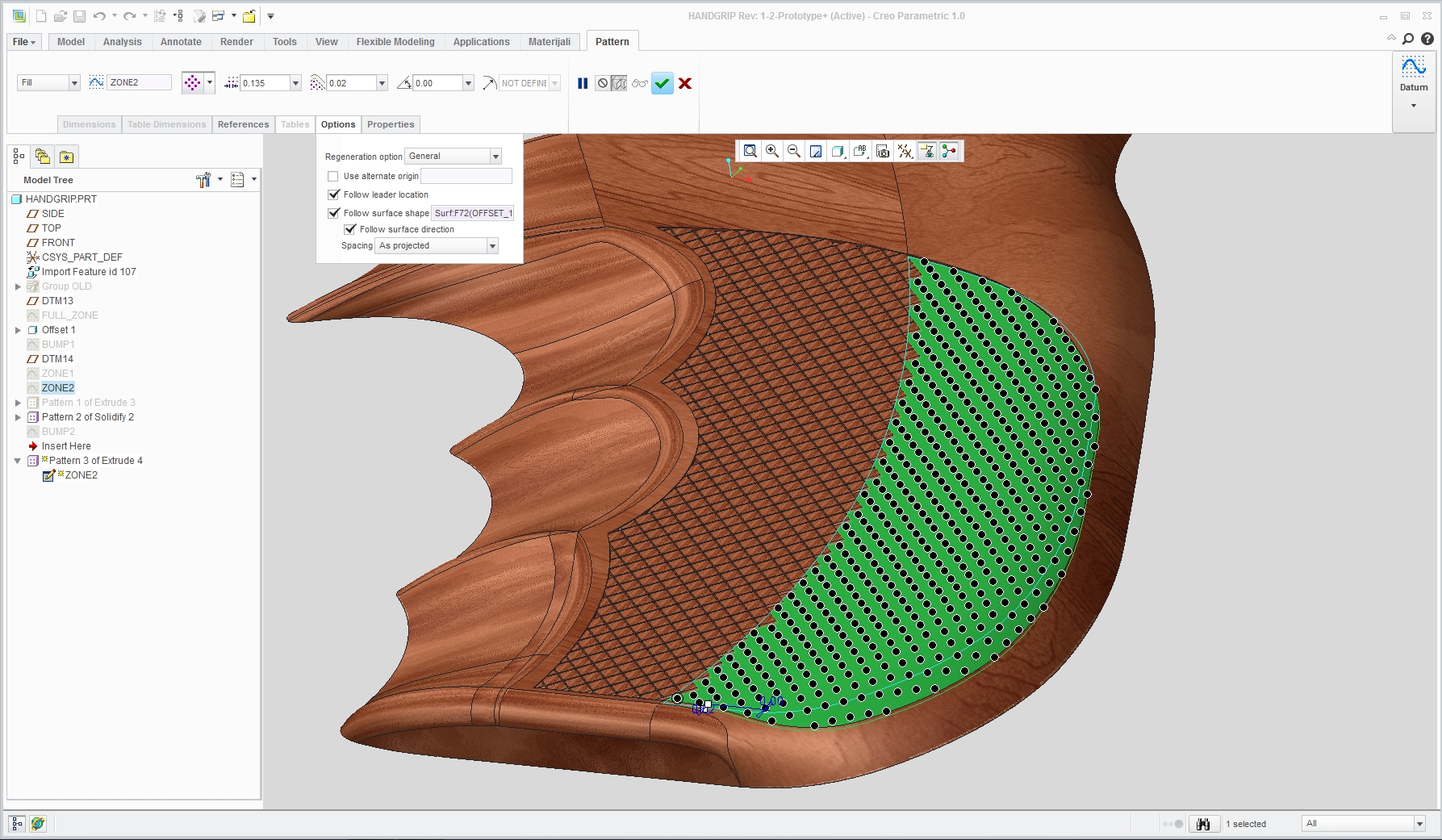
Task: Click the Repaint icon in graphics toolbar
Action: [x=816, y=151]
